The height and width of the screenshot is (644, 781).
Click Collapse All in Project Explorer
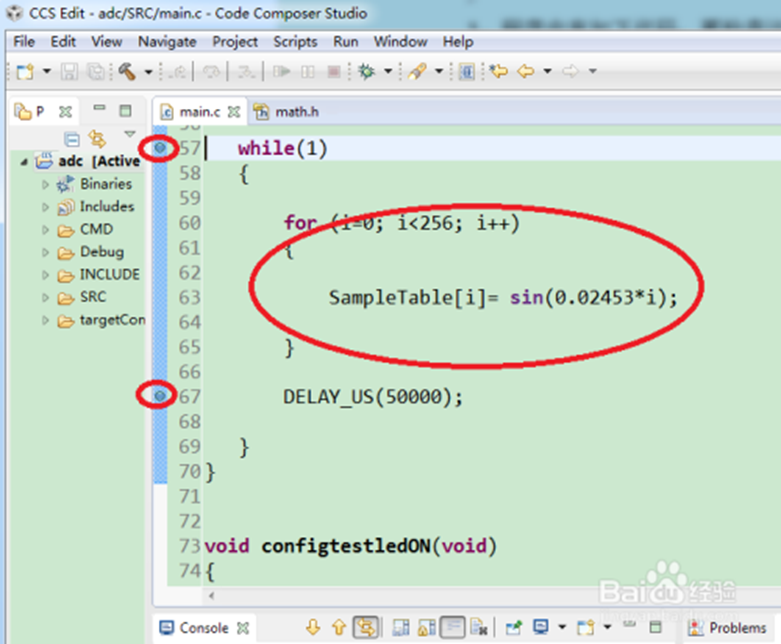72,139
